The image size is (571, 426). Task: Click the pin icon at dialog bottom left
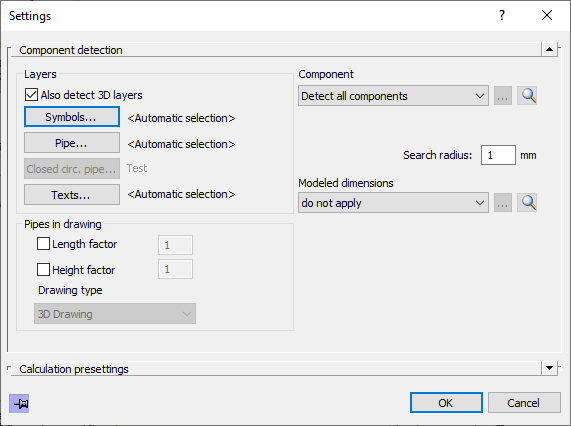click(x=19, y=403)
